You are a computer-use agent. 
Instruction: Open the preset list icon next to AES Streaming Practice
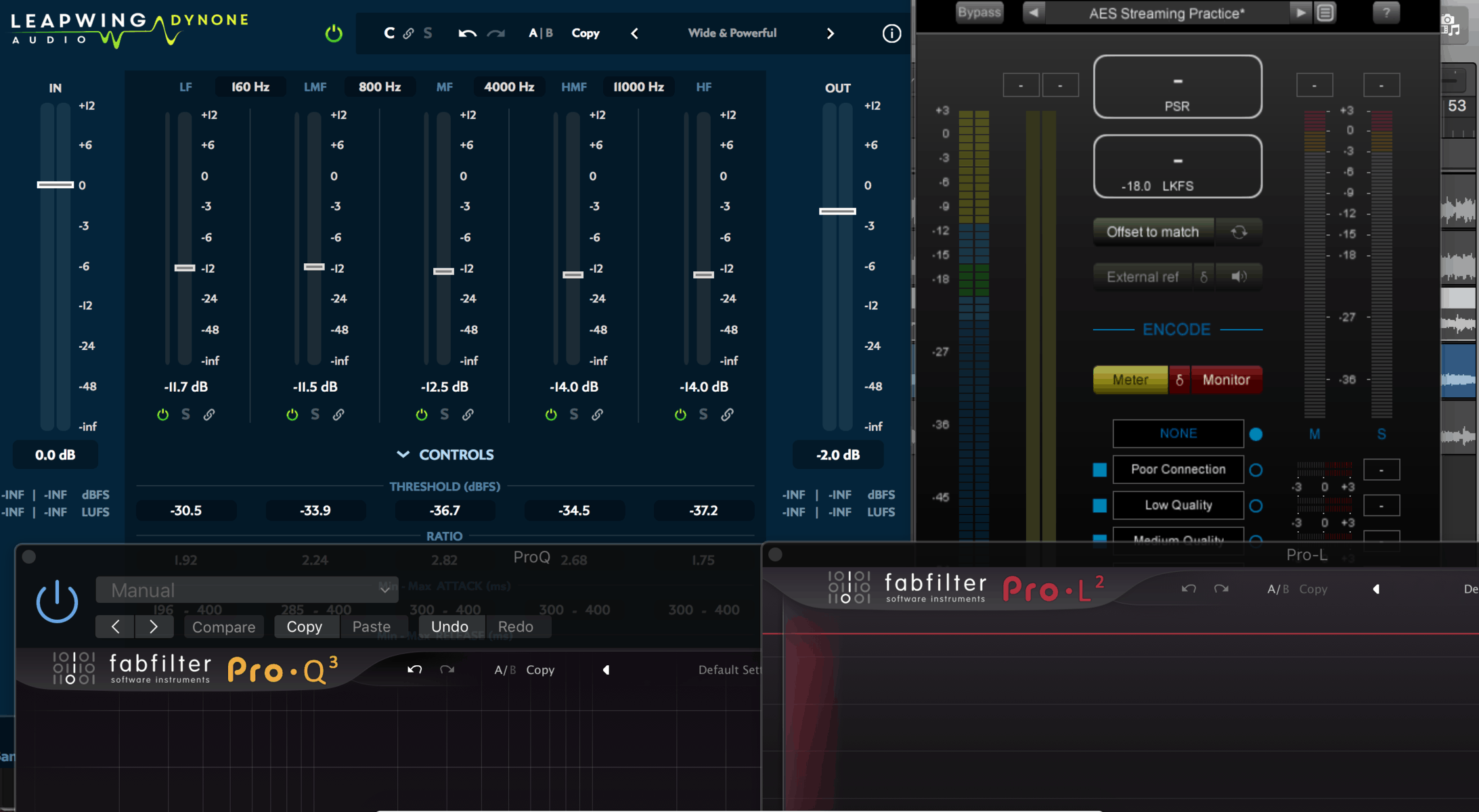[1325, 13]
